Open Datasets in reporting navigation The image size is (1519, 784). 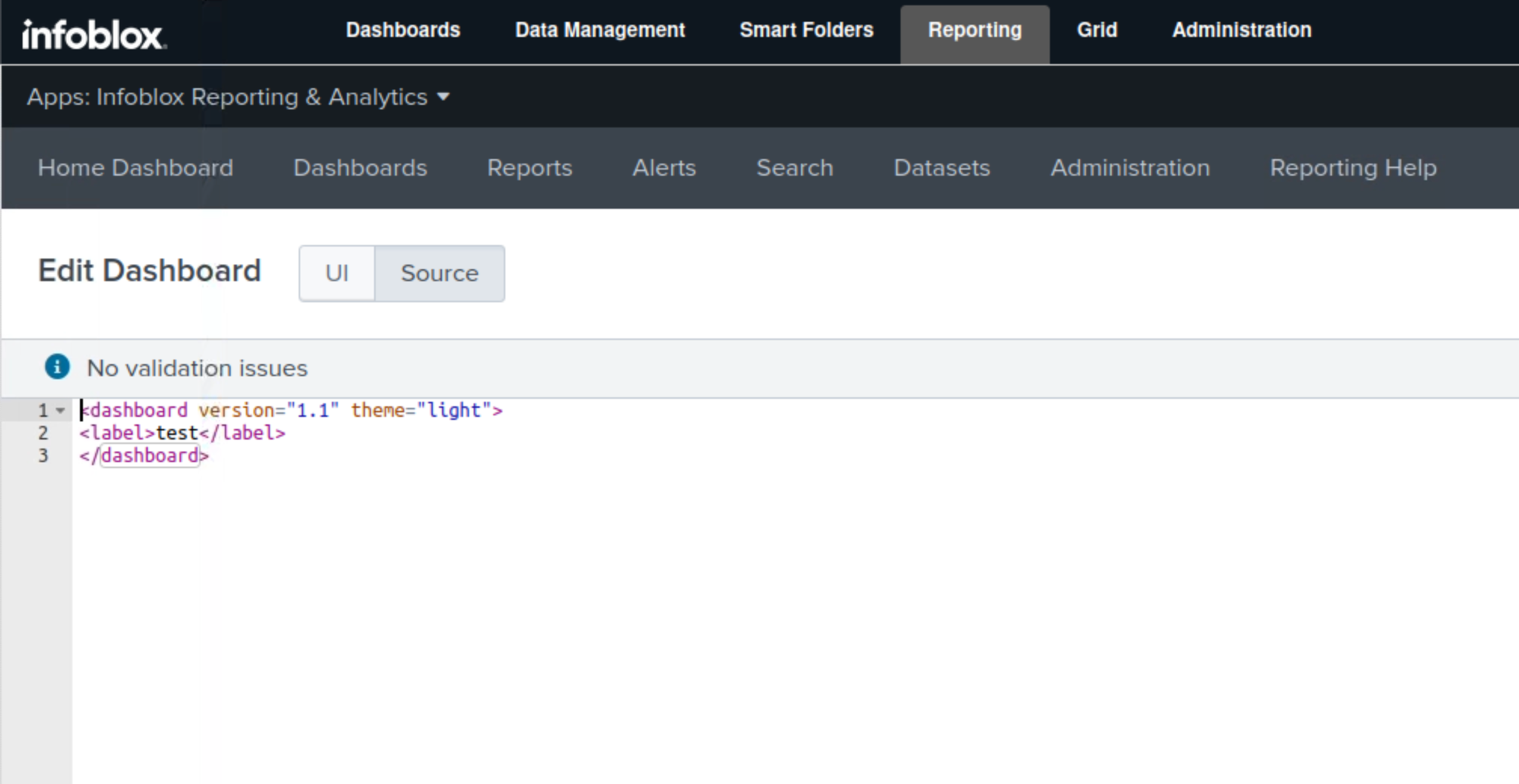[941, 167]
